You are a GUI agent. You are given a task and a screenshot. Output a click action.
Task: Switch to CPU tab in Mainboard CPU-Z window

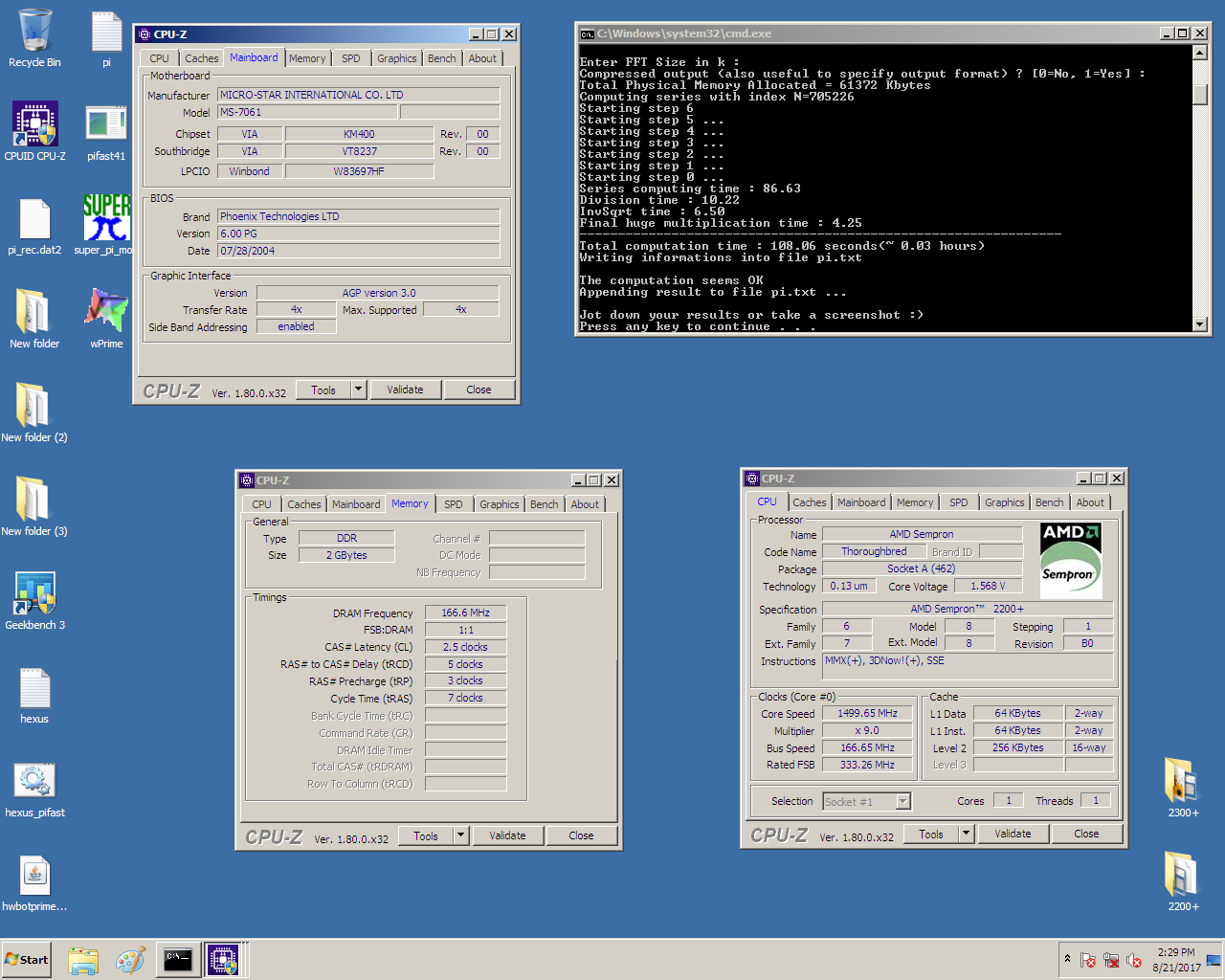tap(159, 58)
